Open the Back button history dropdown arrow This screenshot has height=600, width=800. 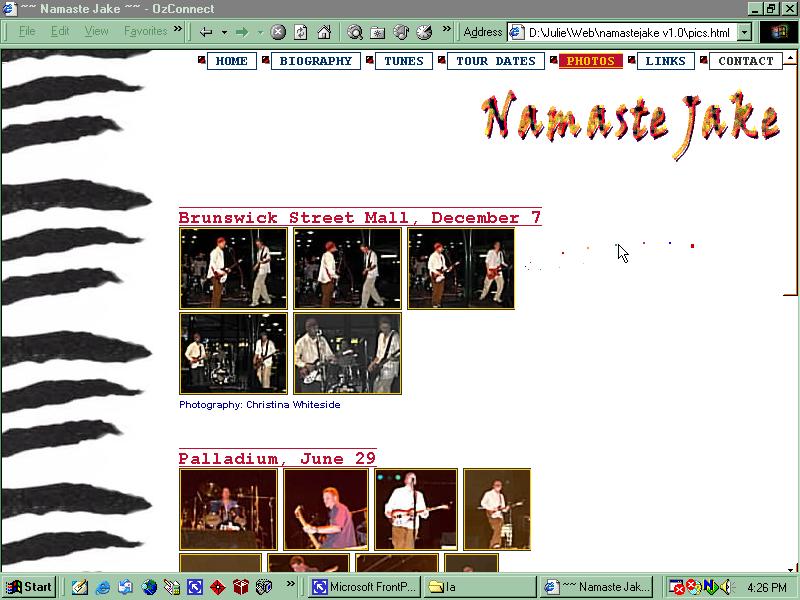coord(224,32)
